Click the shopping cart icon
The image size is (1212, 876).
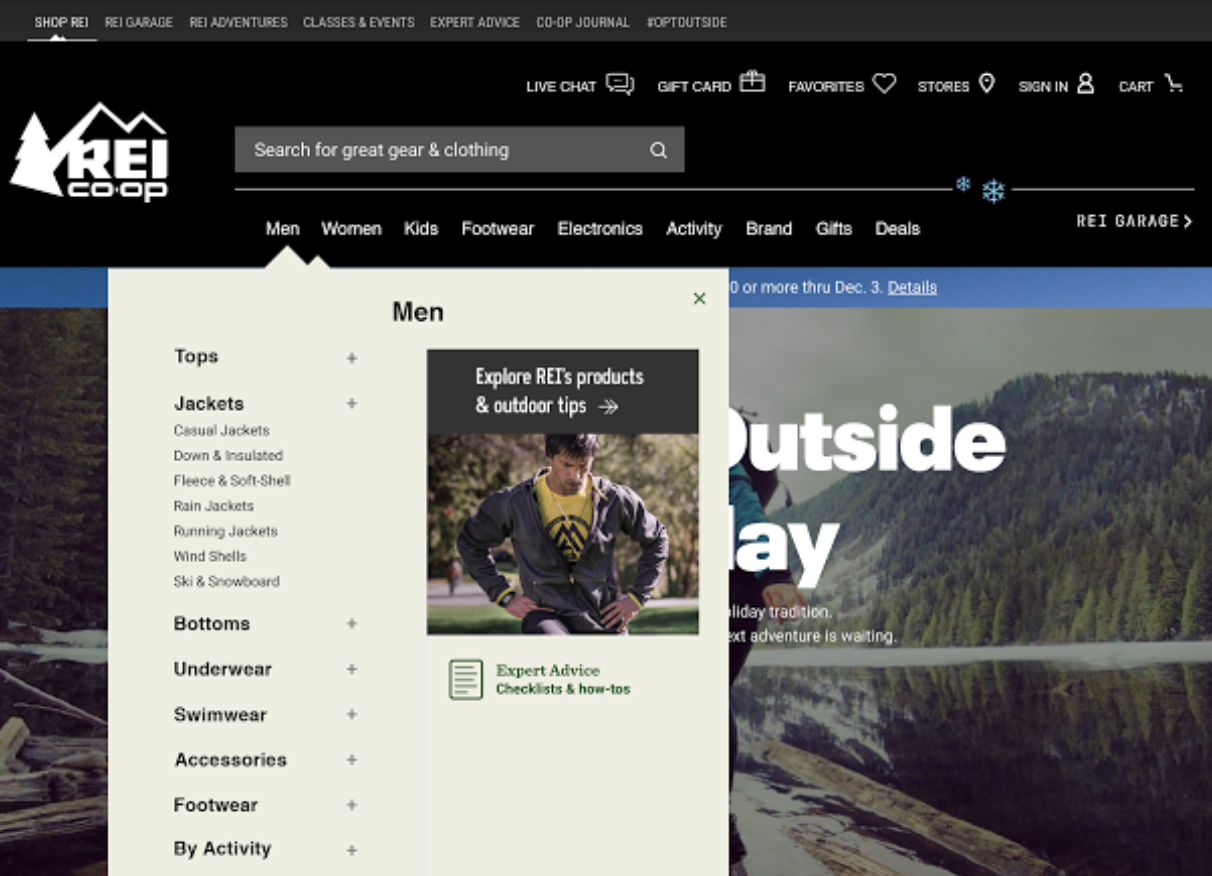pyautogui.click(x=1174, y=84)
